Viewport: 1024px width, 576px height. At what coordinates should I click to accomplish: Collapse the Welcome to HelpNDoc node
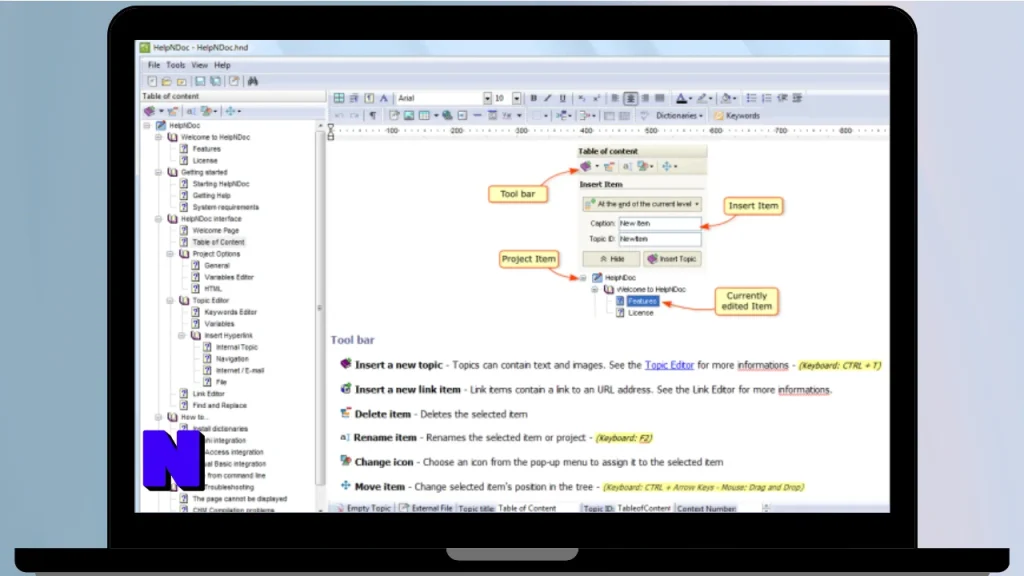(x=159, y=137)
